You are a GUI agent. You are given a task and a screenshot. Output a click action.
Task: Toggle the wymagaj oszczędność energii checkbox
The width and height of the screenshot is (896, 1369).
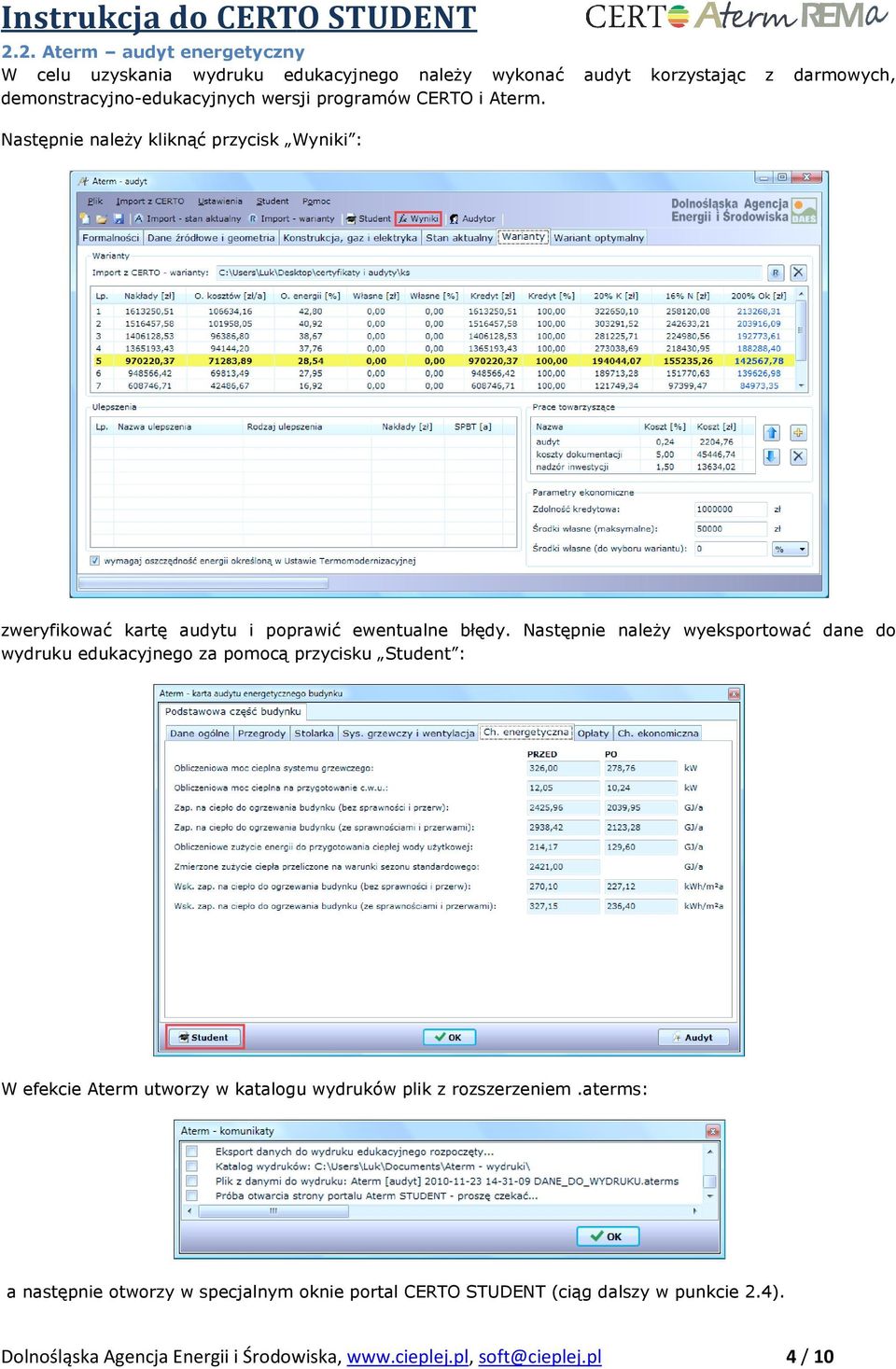pyautogui.click(x=94, y=561)
